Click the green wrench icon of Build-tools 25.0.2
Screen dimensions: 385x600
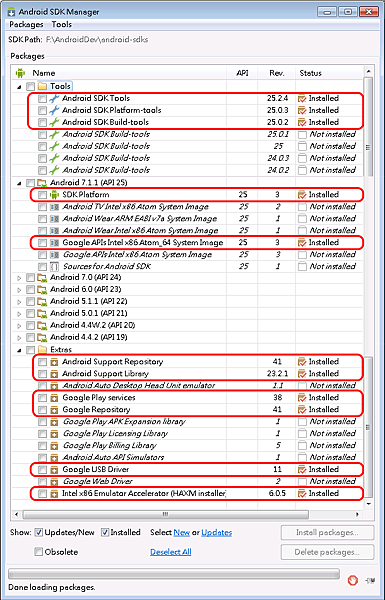(x=54, y=122)
